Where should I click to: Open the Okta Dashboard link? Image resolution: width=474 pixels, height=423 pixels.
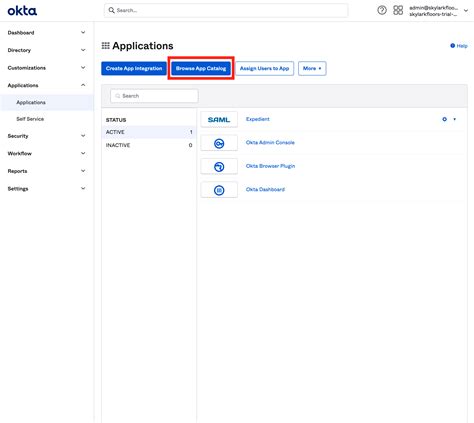[x=265, y=189]
